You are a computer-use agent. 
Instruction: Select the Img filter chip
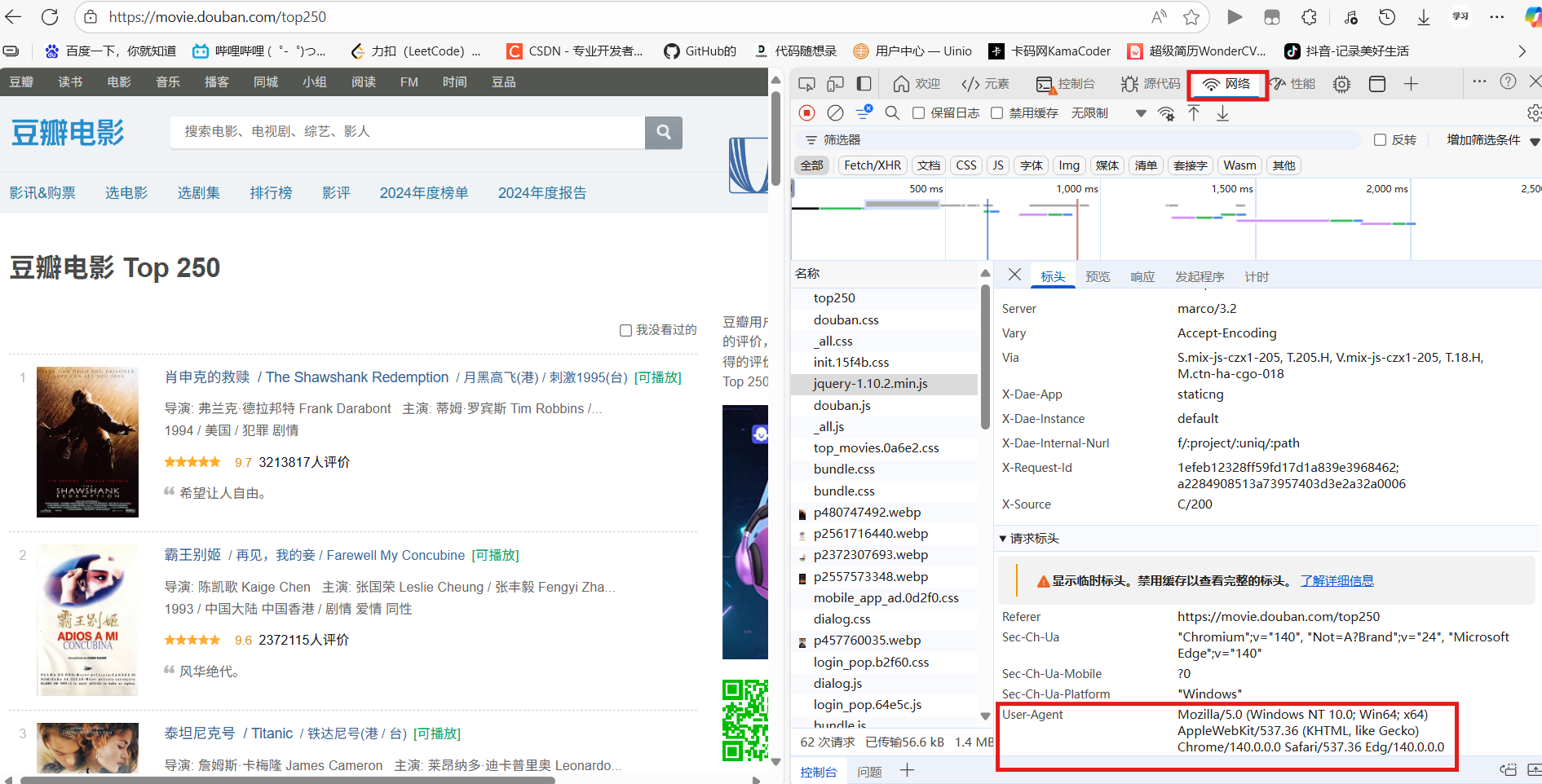pos(1069,165)
